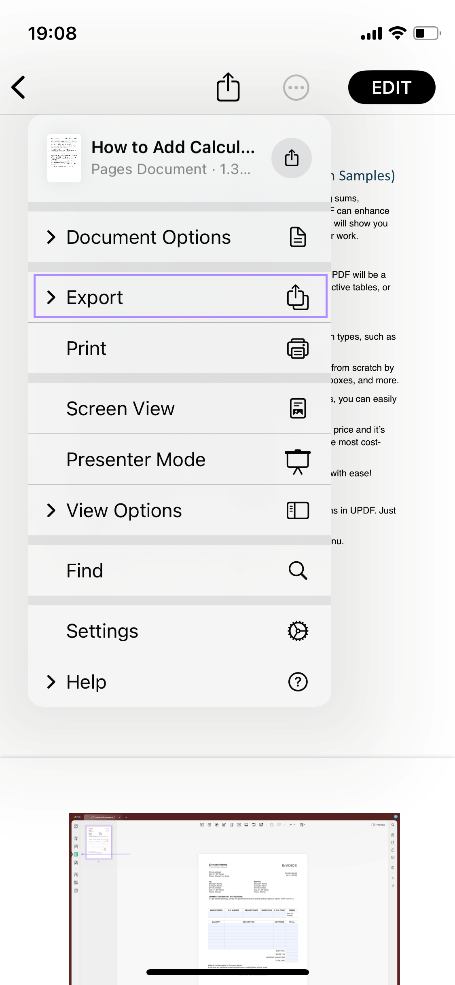The width and height of the screenshot is (455, 985).
Task: Tap the Document Options page icon
Action: [x=298, y=237]
